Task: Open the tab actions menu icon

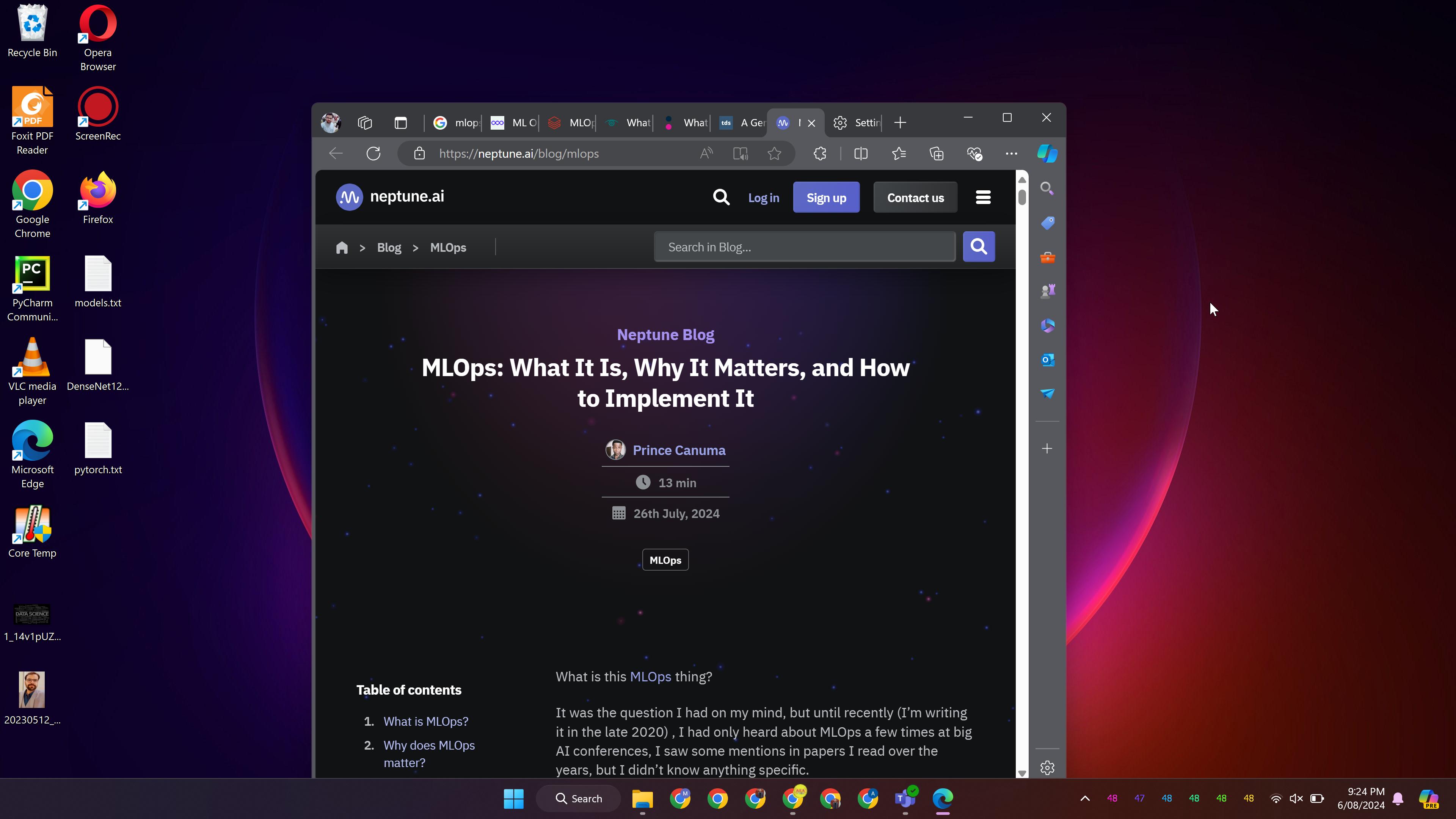Action: [x=401, y=122]
